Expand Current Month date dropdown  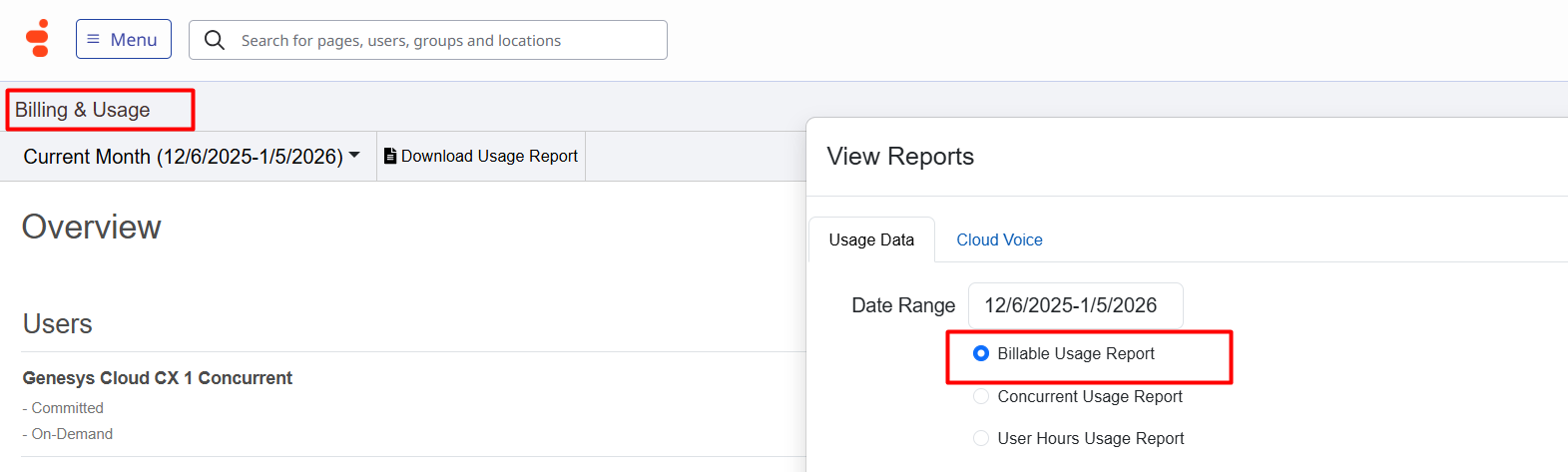184,157
